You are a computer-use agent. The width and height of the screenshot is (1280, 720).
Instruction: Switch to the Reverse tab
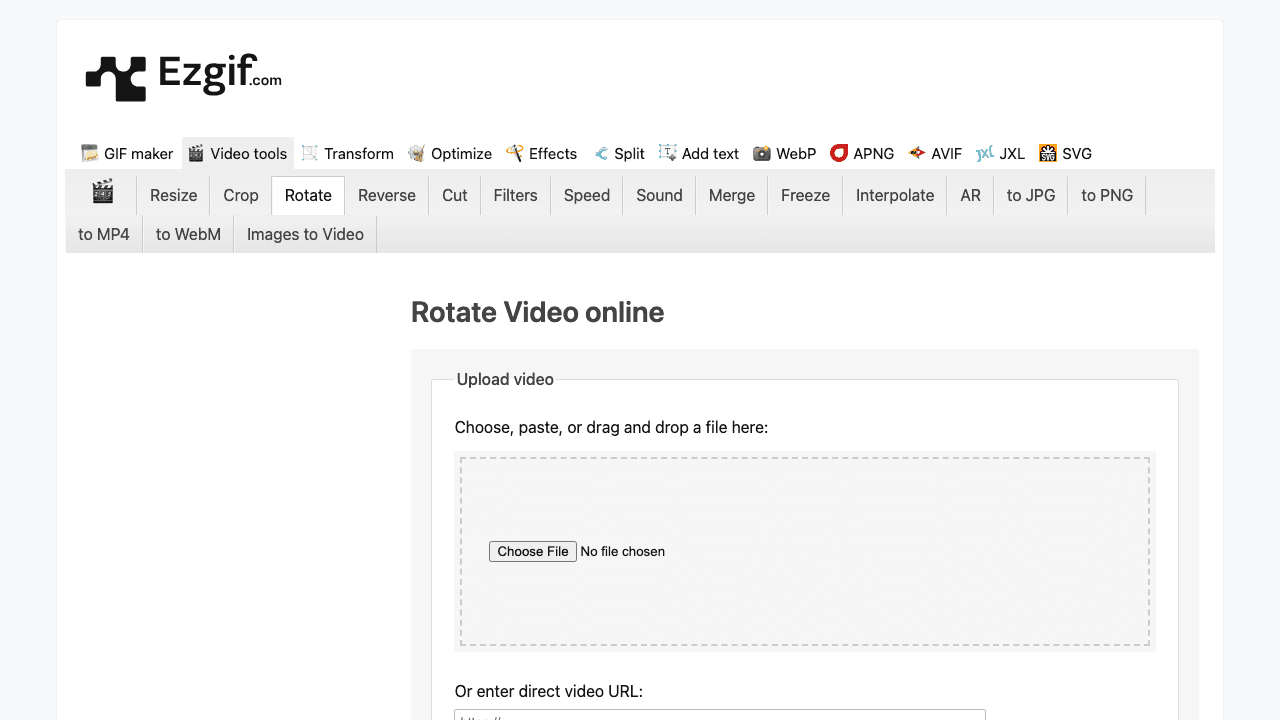click(x=387, y=195)
